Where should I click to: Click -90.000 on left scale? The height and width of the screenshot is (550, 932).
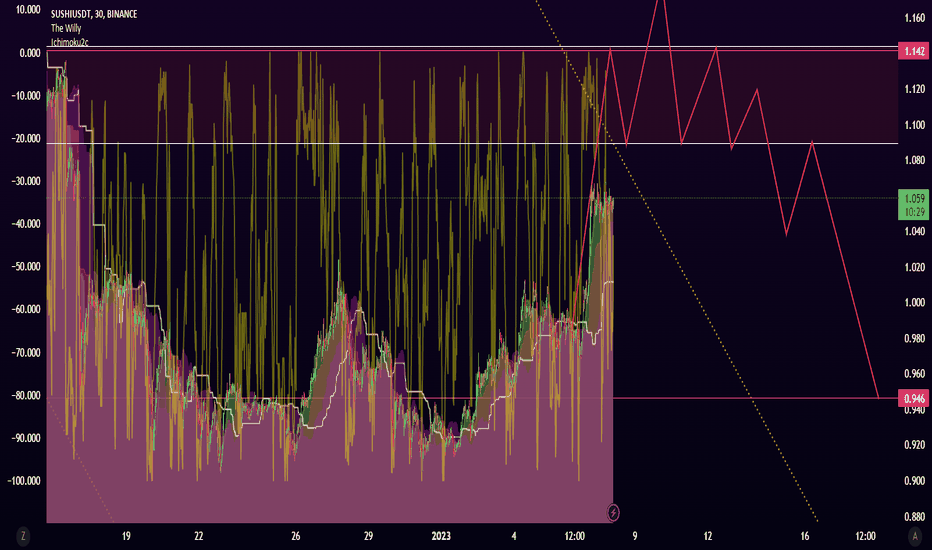point(26,438)
